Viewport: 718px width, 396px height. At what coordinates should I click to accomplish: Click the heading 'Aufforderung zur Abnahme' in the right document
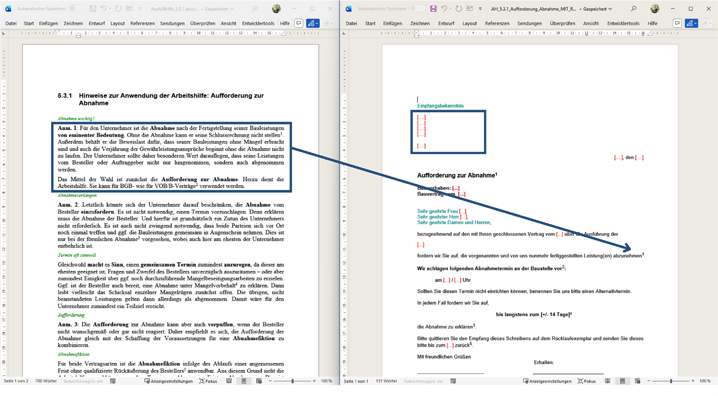coord(456,175)
